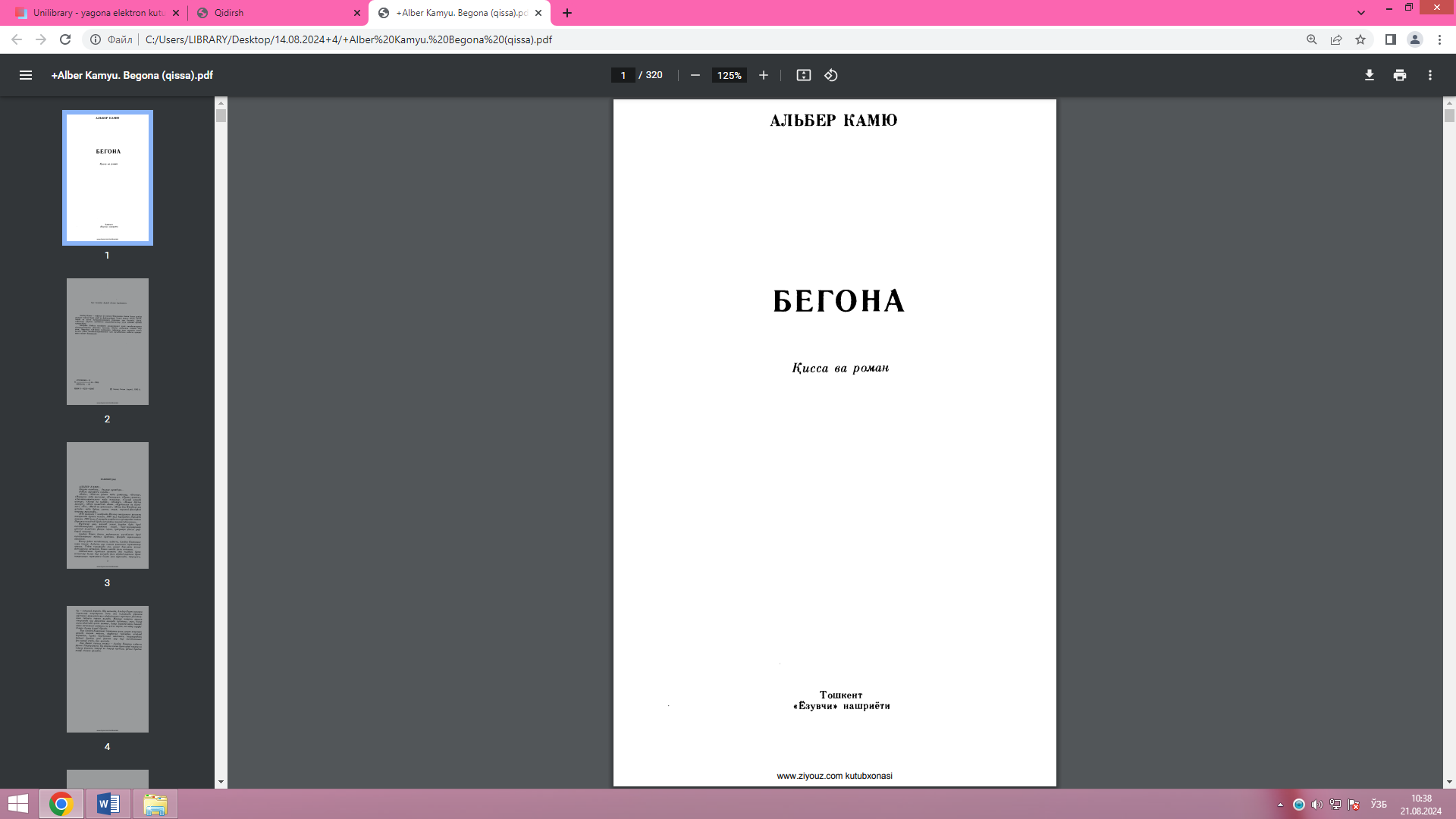Select page 3 thumbnail
This screenshot has width=1456, height=819.
108,505
